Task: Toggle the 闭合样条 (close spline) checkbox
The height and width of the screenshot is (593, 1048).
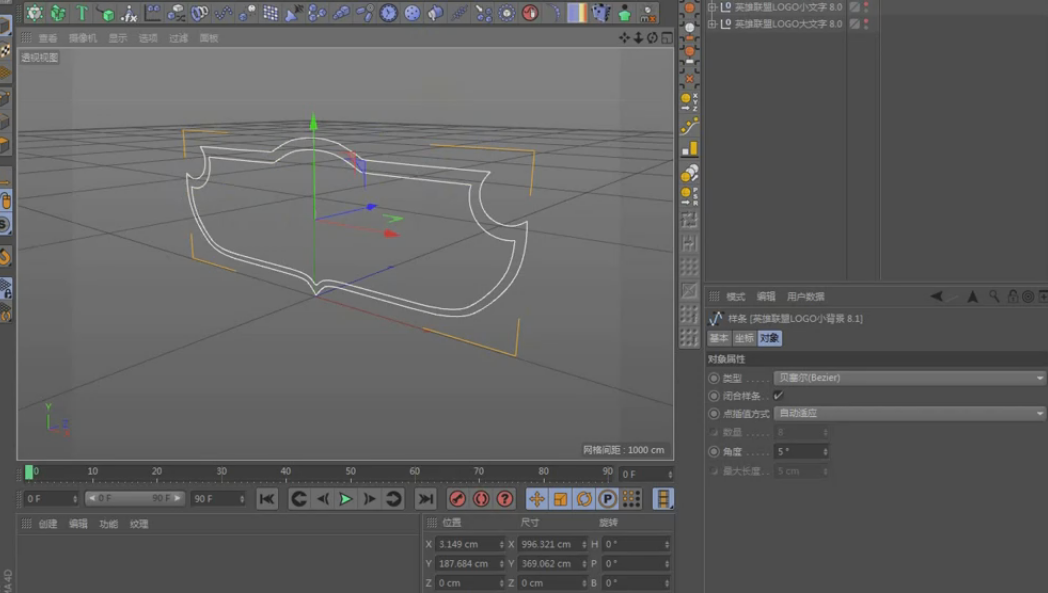Action: pyautogui.click(x=779, y=395)
